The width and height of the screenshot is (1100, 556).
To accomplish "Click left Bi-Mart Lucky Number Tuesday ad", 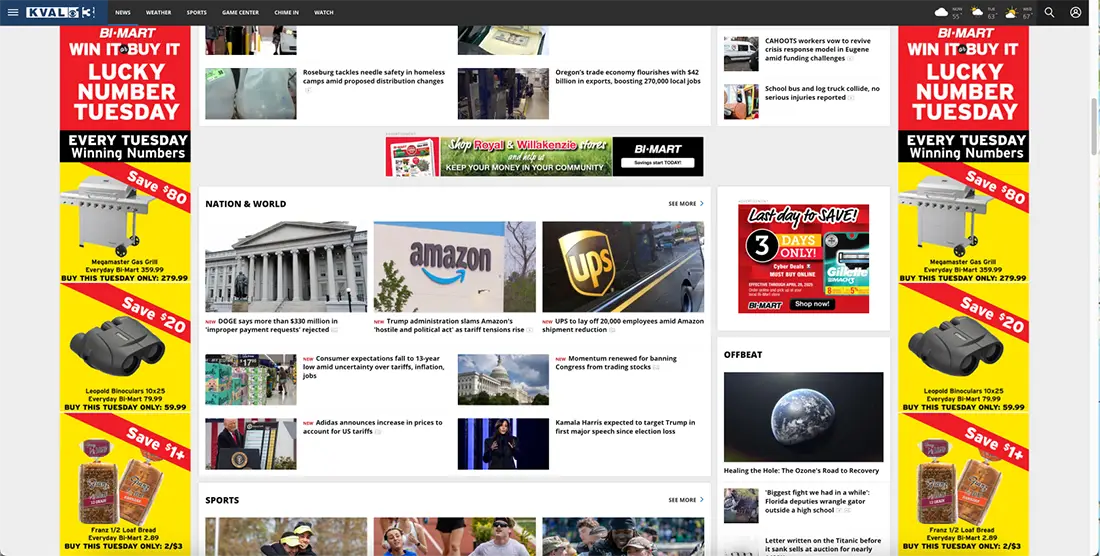I will point(125,95).
